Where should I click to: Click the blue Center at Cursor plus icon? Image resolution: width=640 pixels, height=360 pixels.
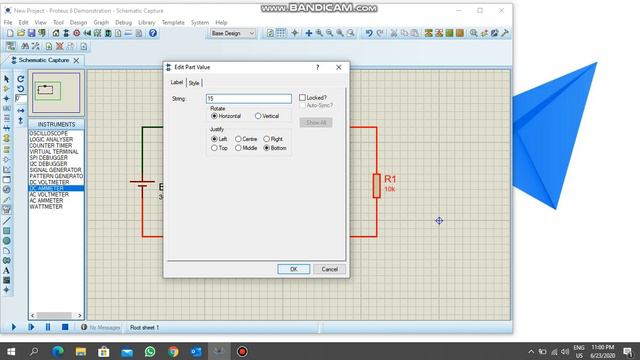[309, 33]
